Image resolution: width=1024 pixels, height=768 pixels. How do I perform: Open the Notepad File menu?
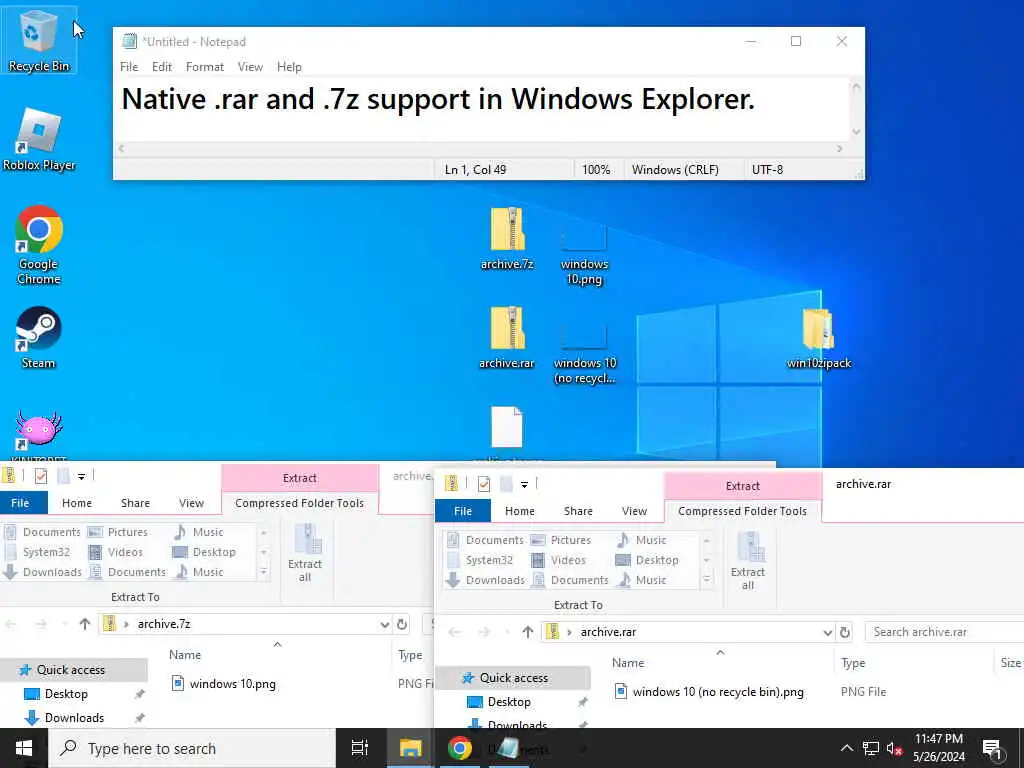pos(129,67)
